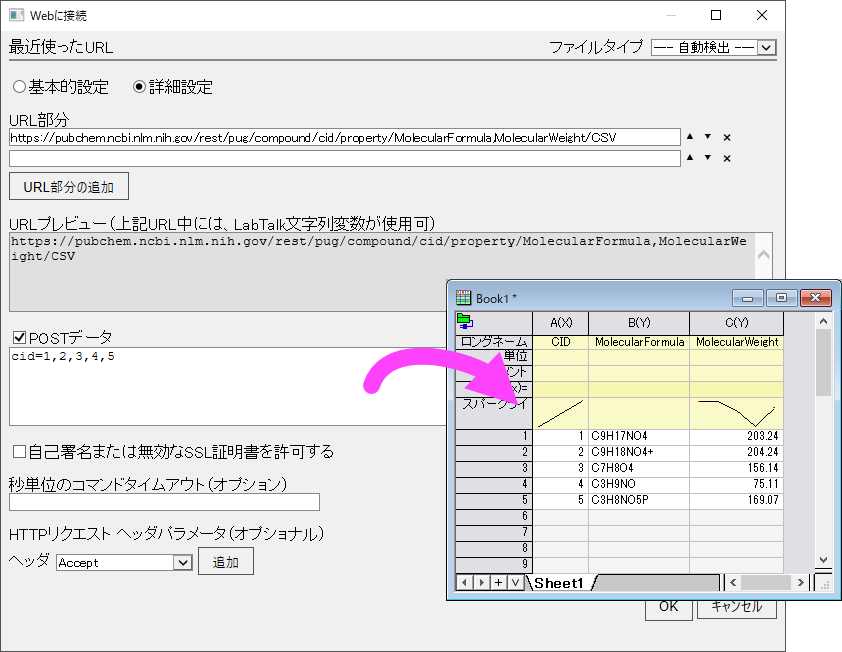Maximize the Book1 window
Screen dimensions: 842x652
(781, 298)
